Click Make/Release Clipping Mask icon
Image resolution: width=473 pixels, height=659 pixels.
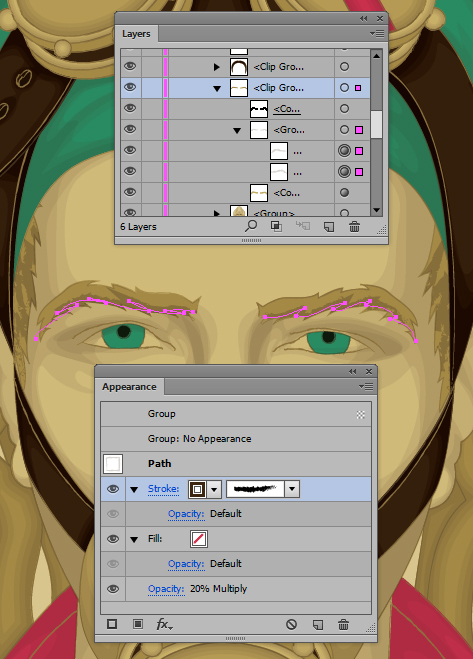(276, 227)
